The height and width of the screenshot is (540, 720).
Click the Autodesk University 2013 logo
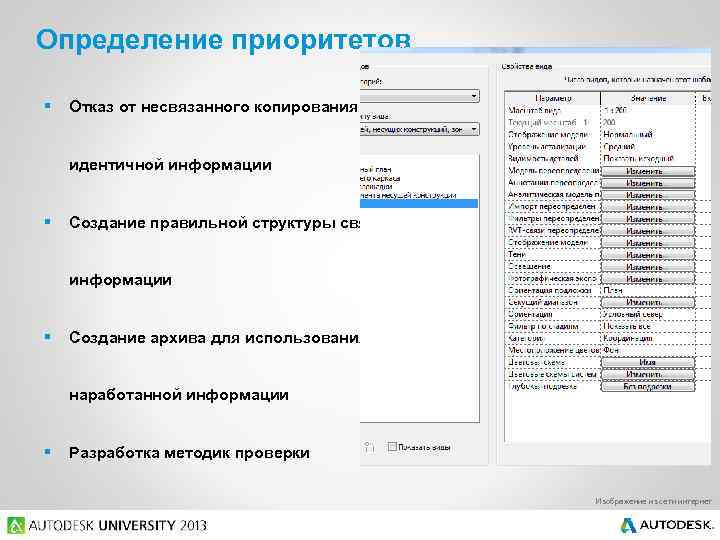click(107, 525)
